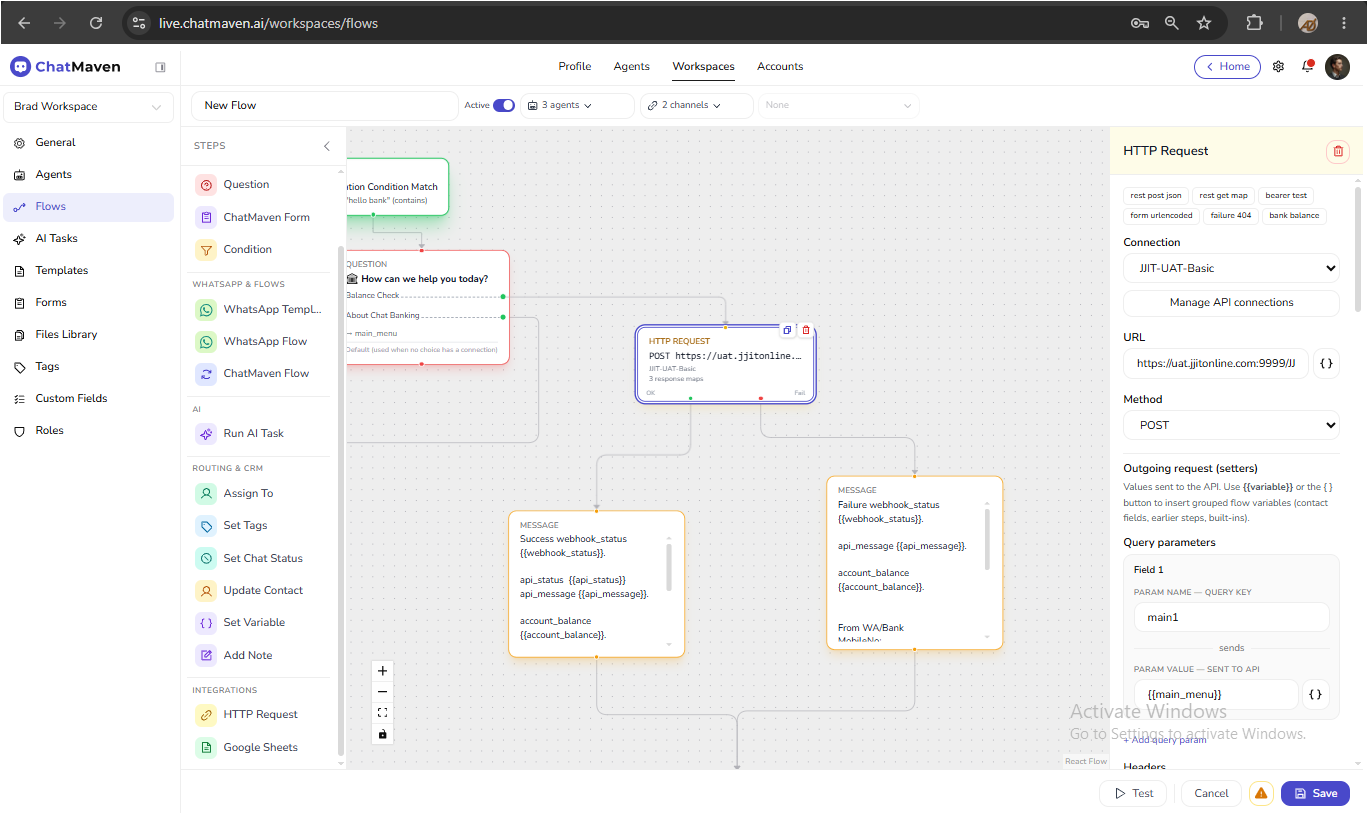Click the trash icon on the HTTP Request node

click(x=806, y=330)
